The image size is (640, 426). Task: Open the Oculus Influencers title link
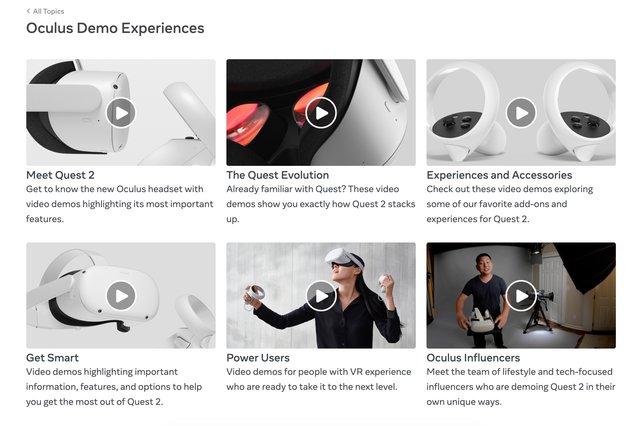(473, 358)
